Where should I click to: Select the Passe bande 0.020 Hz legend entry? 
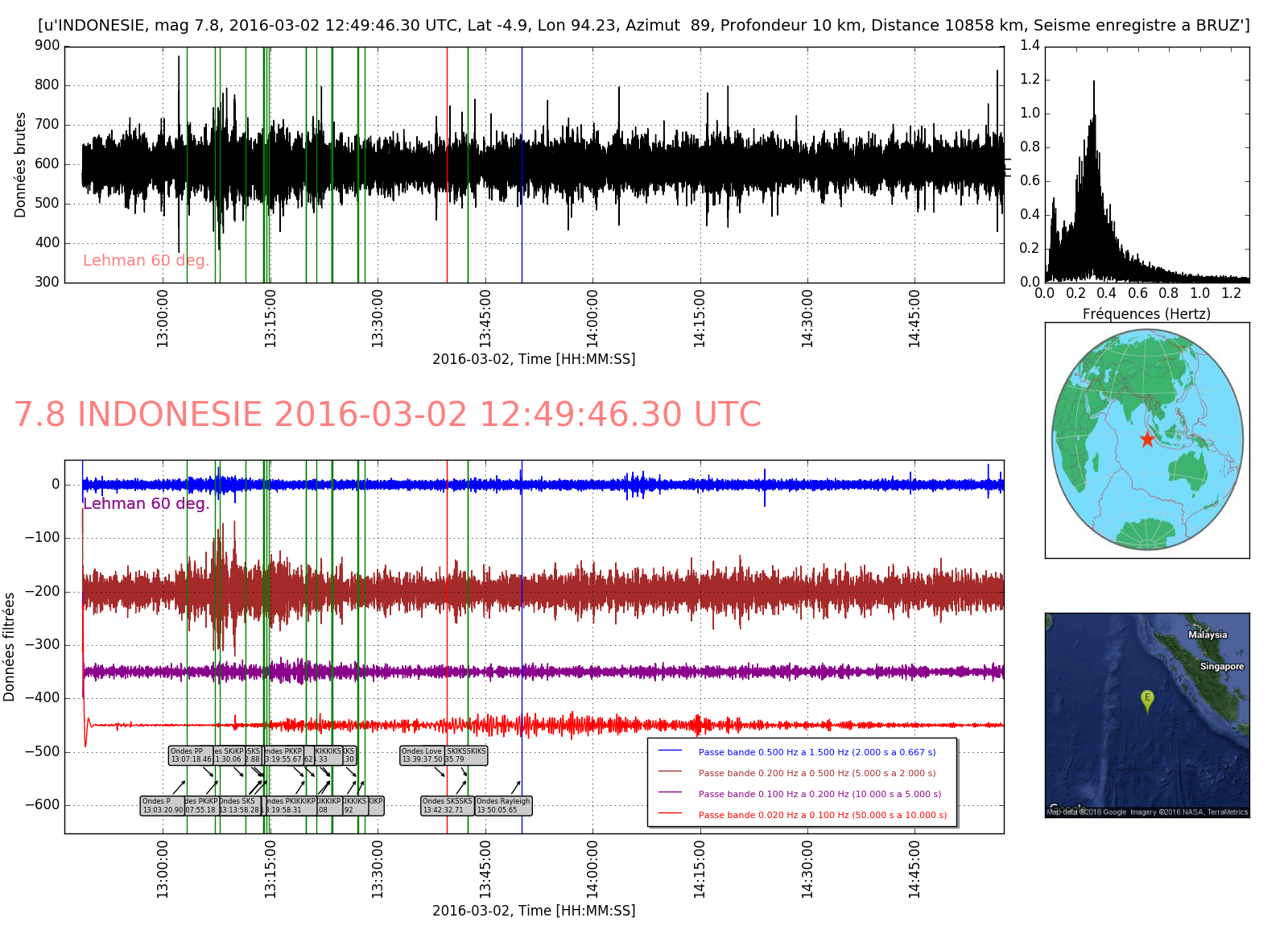[x=822, y=815]
